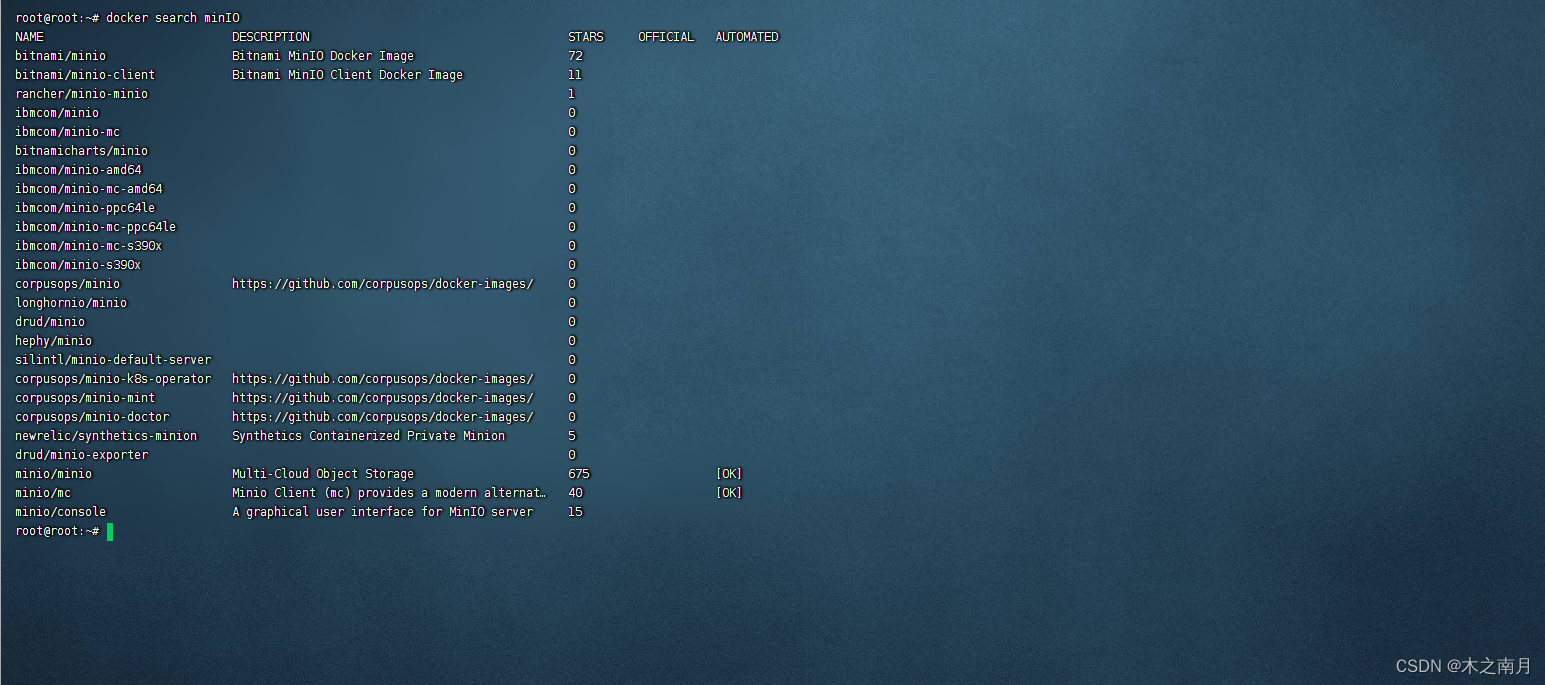Click star count 5 for newrelic/synthetics-minion
Image resolution: width=1545 pixels, height=685 pixels.
pyautogui.click(x=572, y=436)
